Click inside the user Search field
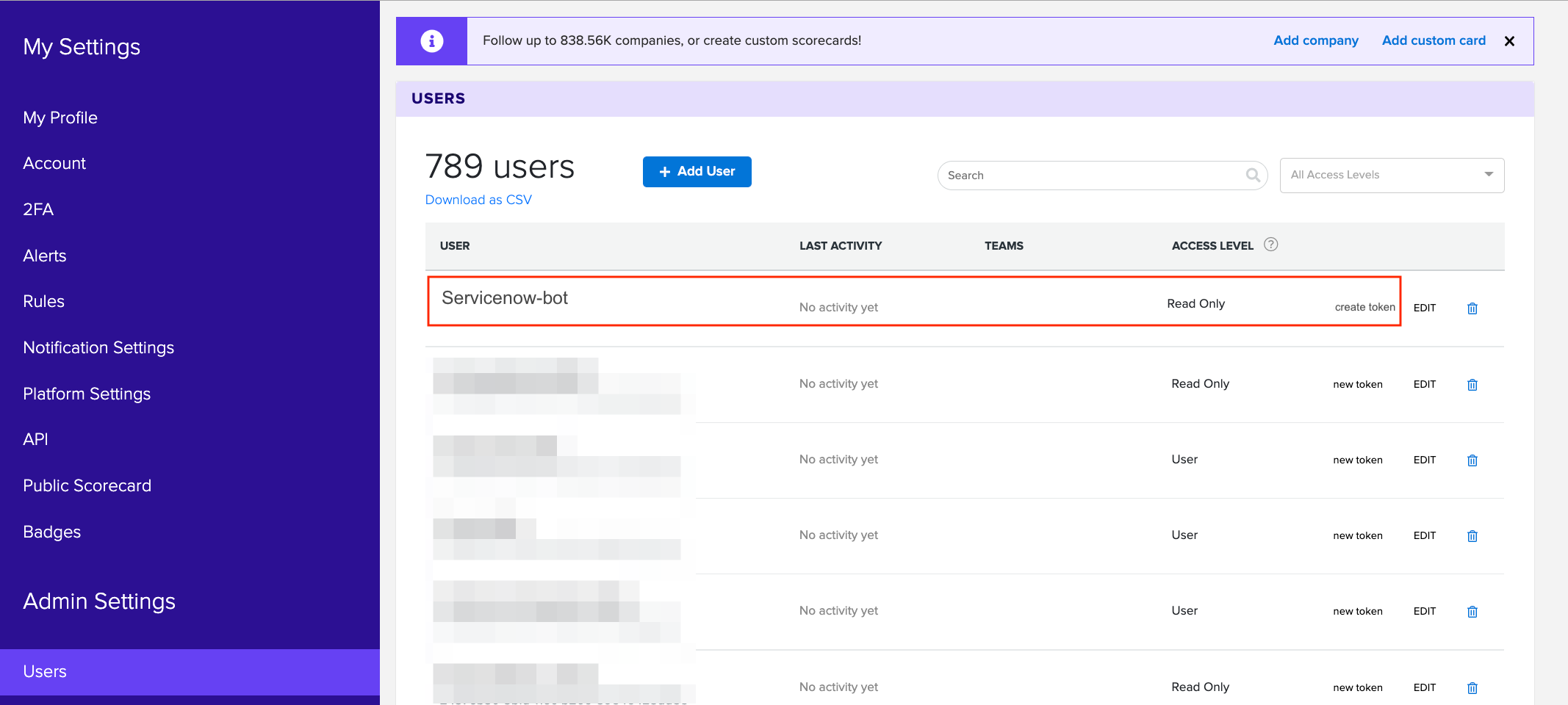Viewport: 1568px width, 705px height. point(1065,176)
